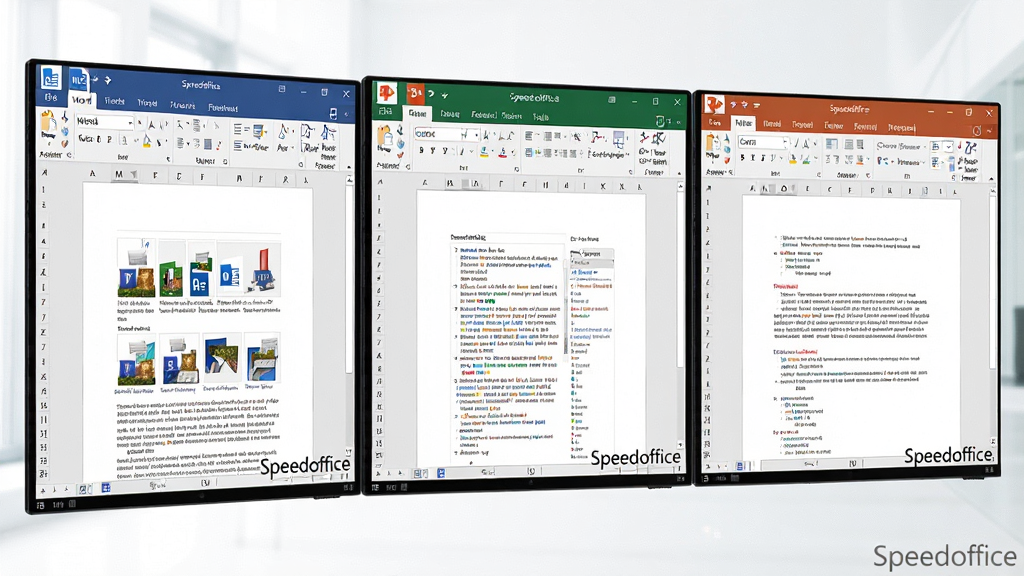Click the first picture in the blue window's second image row
1024x576 pixels.
(x=136, y=360)
